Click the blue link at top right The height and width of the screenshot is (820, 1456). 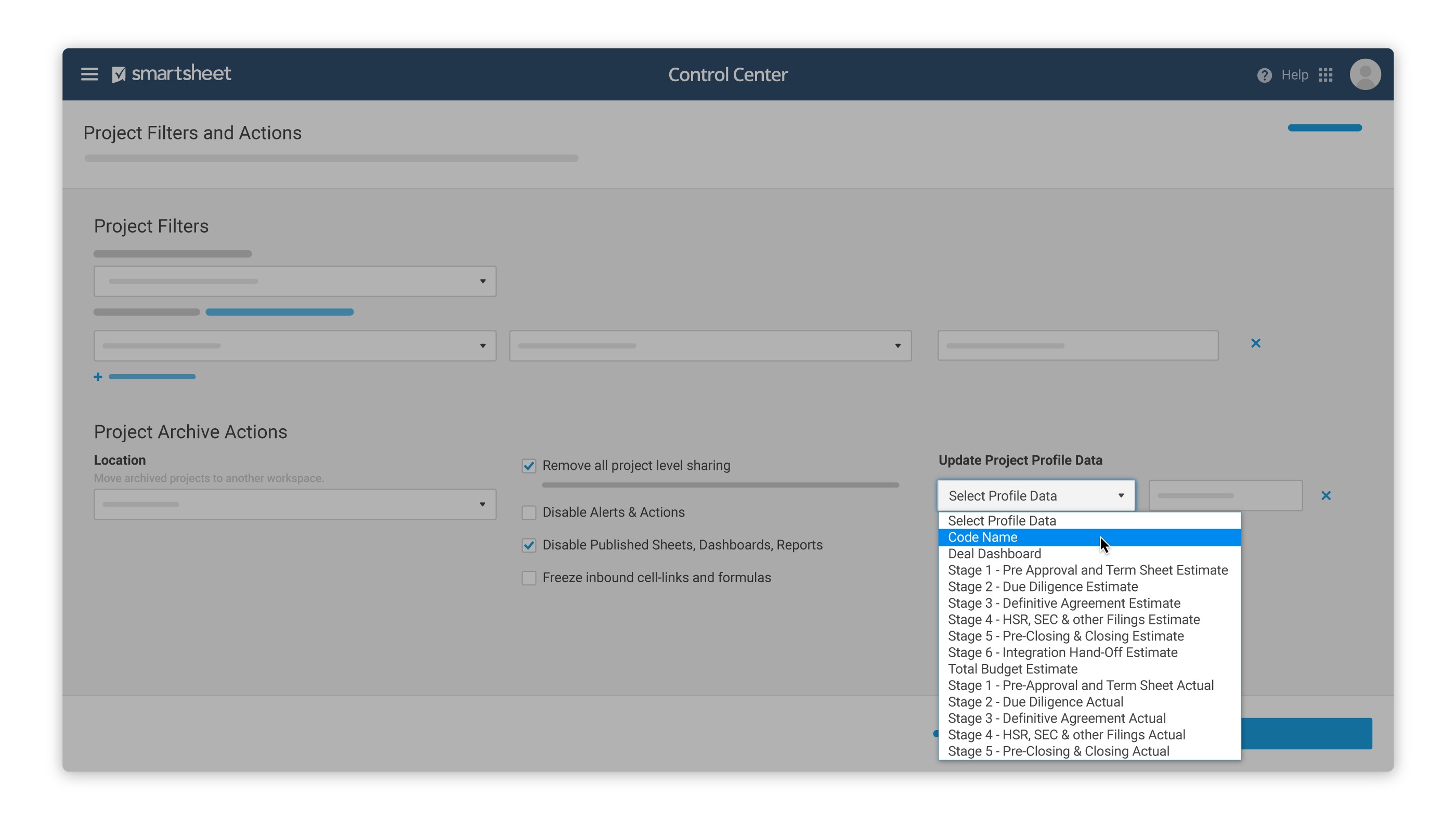1325,127
